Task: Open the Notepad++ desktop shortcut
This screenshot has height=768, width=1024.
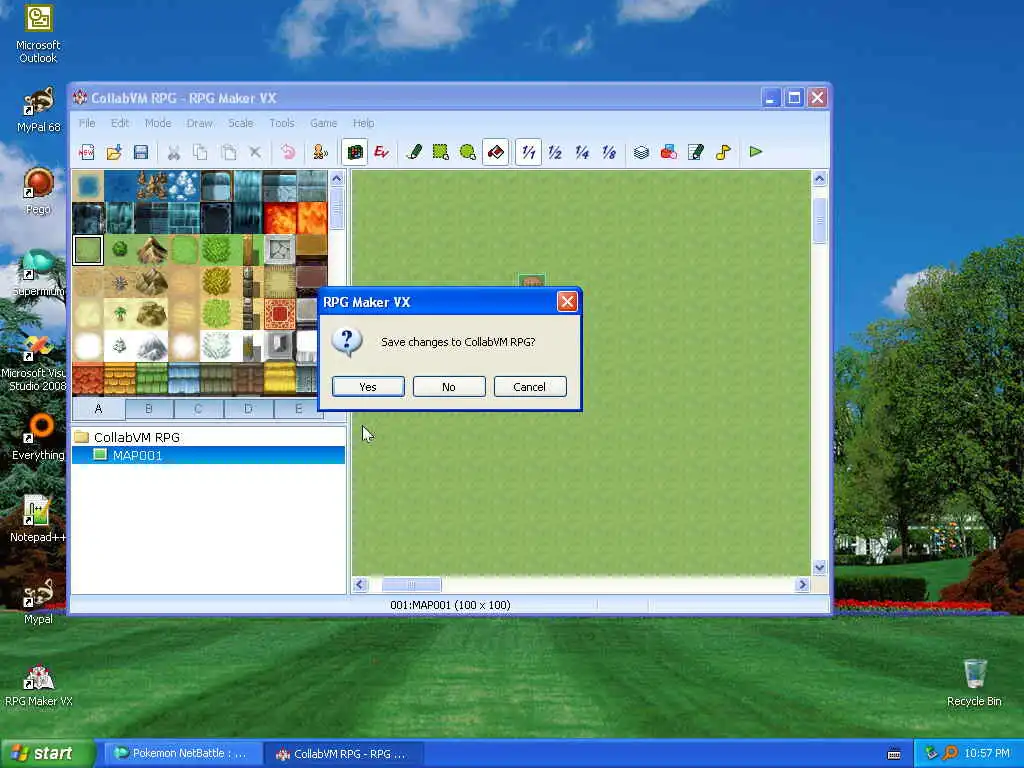Action: tap(37, 519)
